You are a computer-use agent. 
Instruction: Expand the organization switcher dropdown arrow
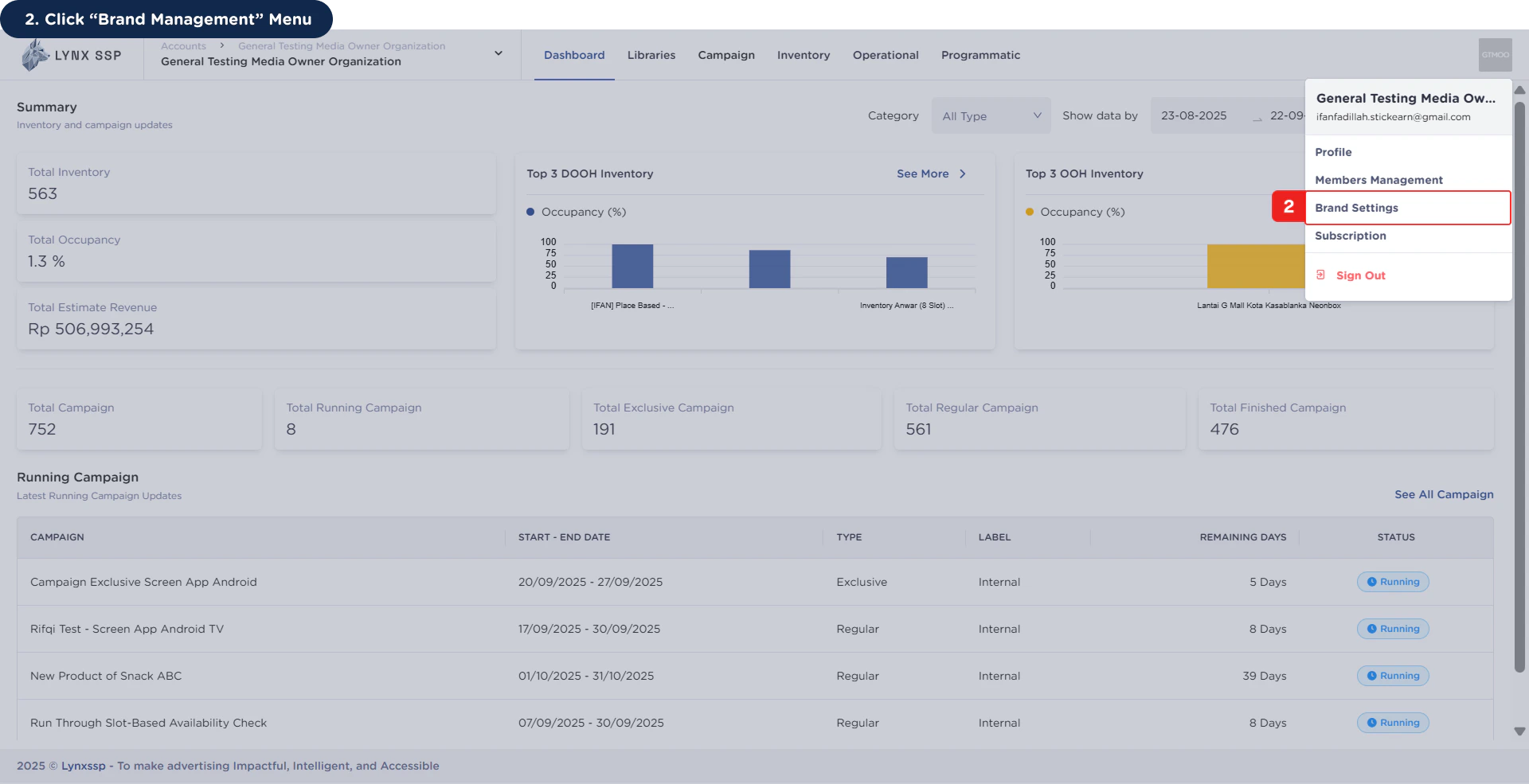[499, 53]
